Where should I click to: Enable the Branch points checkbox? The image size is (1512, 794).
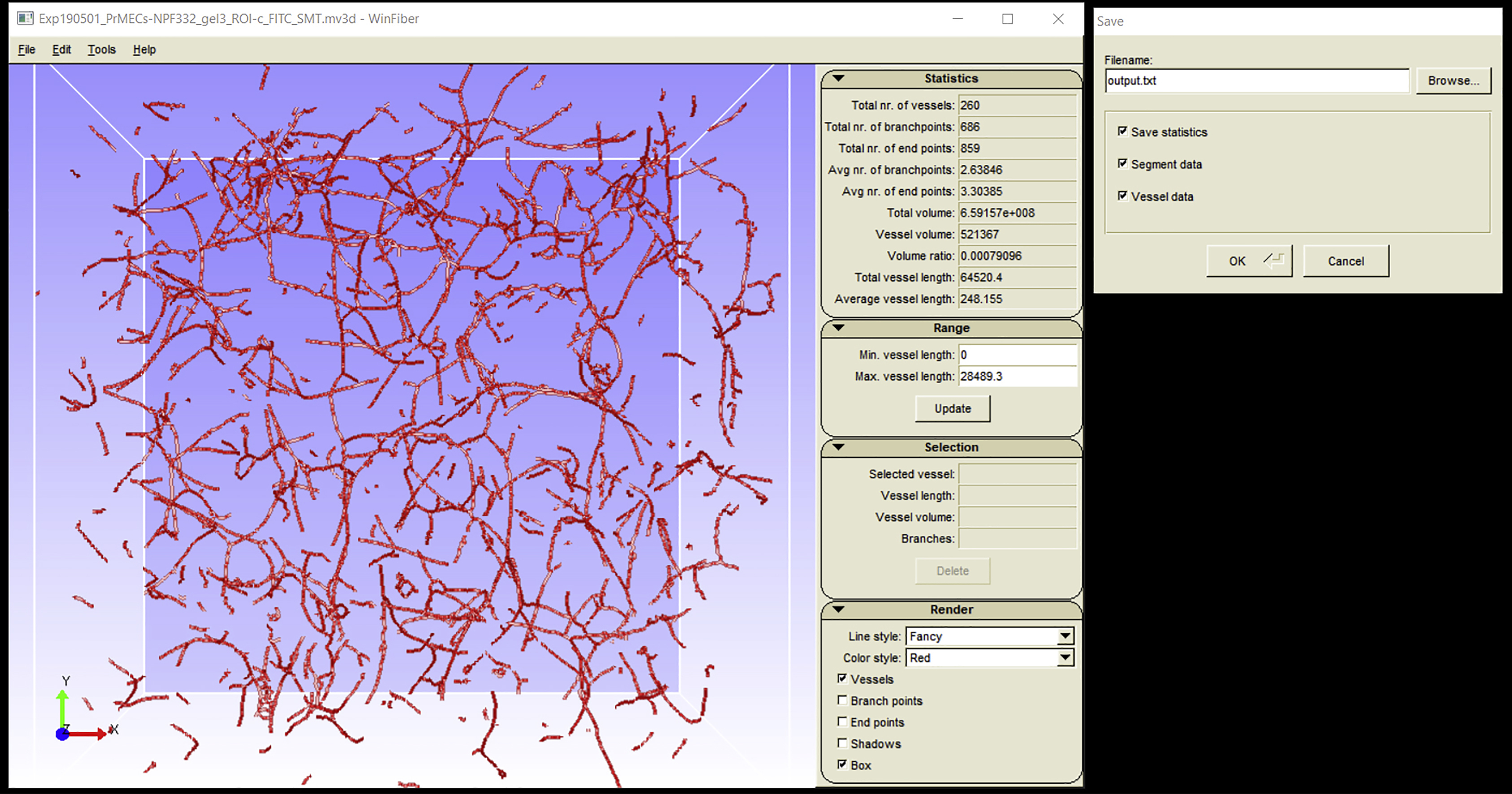pos(842,700)
